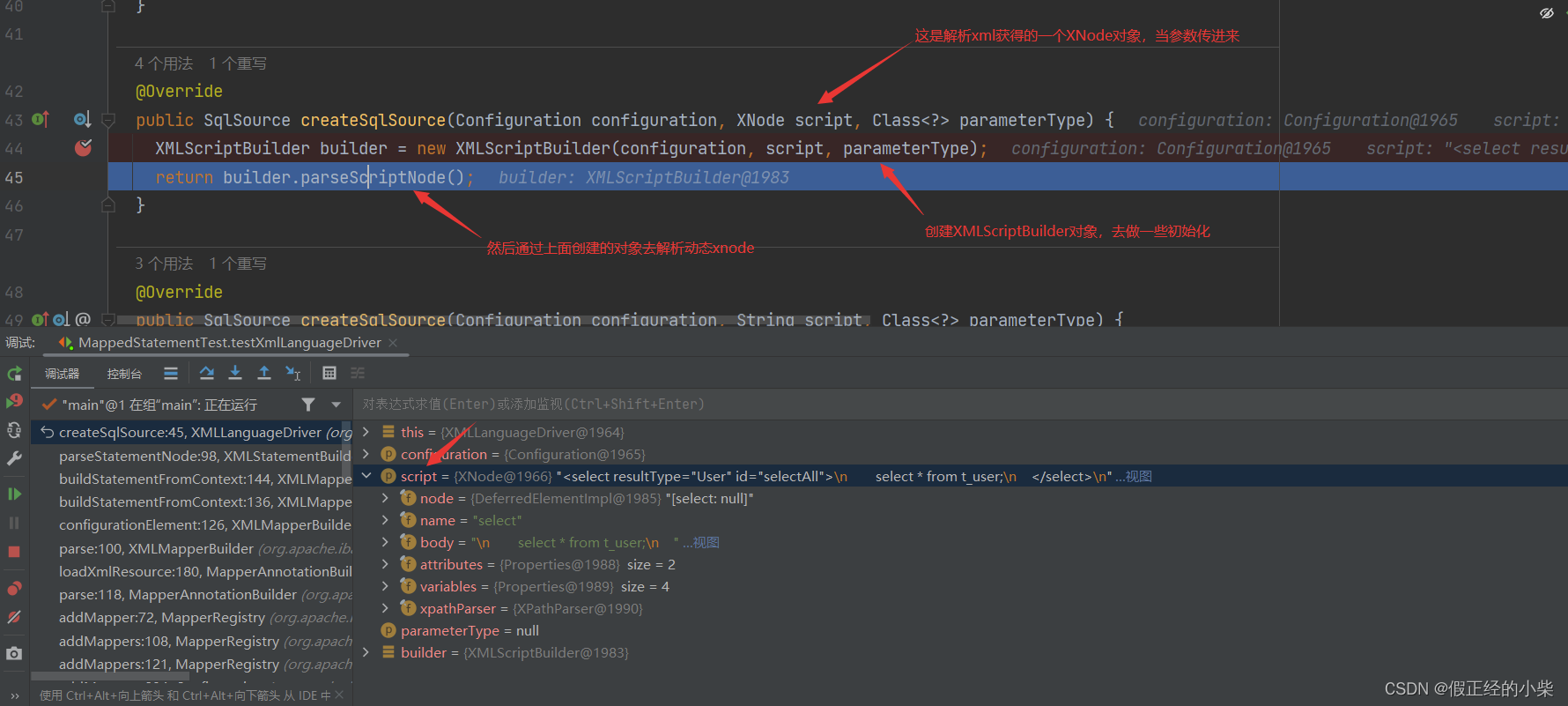
Task: Expand the 'name' field under script
Action: click(x=385, y=520)
